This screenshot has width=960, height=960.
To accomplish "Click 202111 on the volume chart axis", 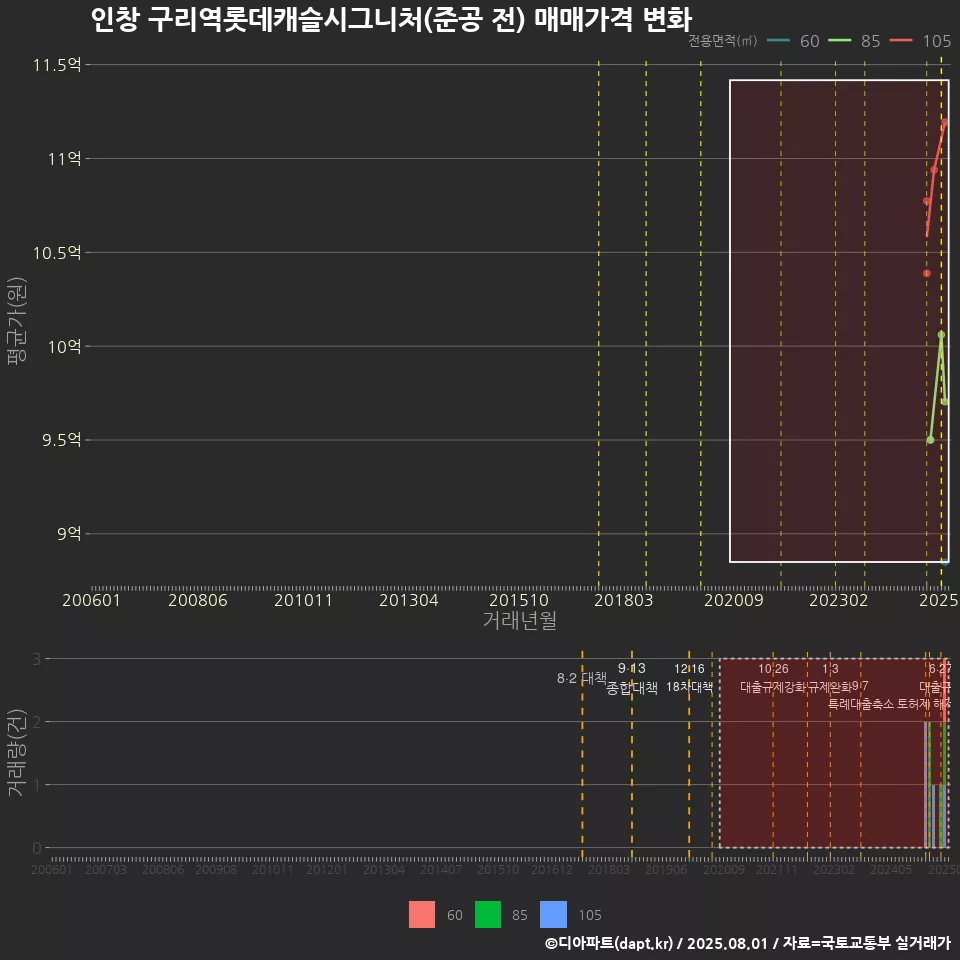I will pyautogui.click(x=777, y=869).
